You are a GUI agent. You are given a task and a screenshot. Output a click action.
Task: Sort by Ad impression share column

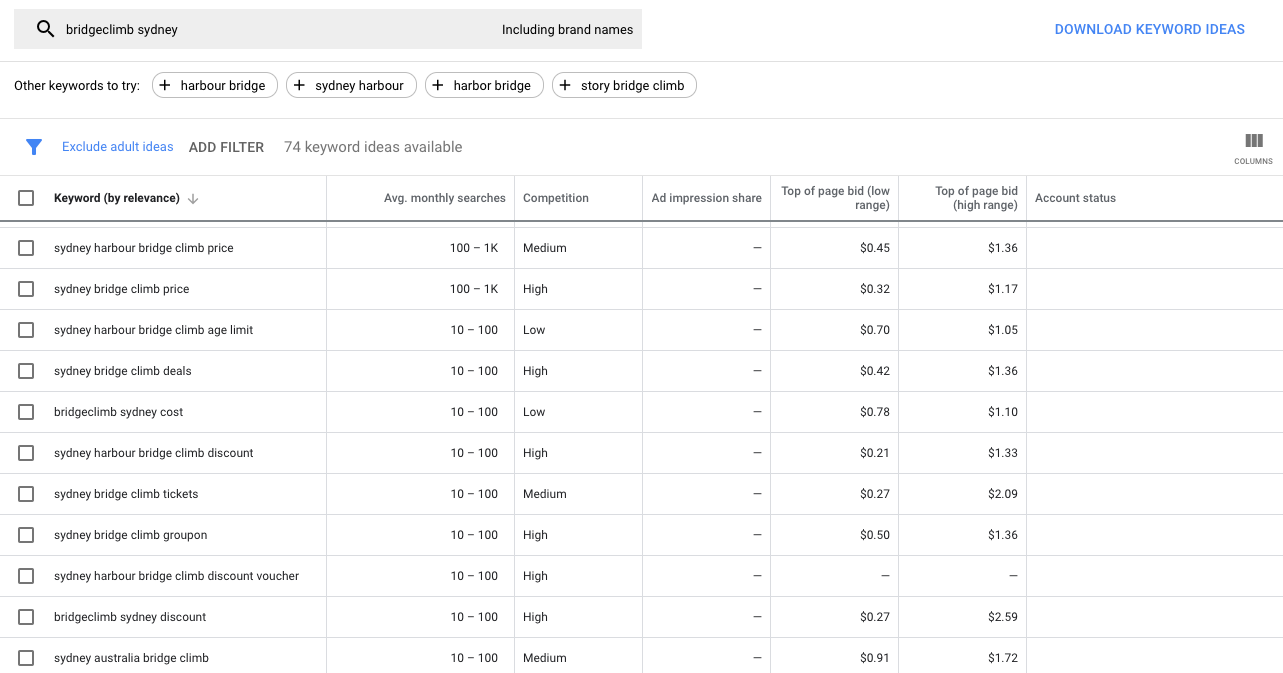click(x=706, y=198)
